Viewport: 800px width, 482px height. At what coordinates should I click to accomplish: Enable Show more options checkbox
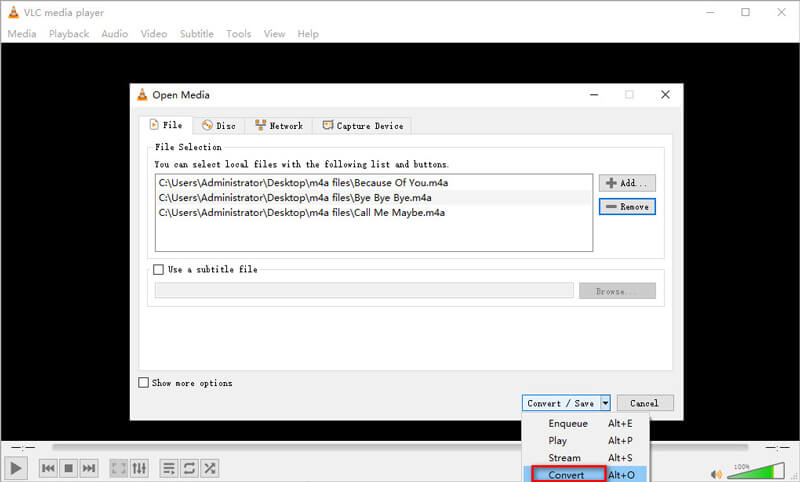pyautogui.click(x=144, y=383)
